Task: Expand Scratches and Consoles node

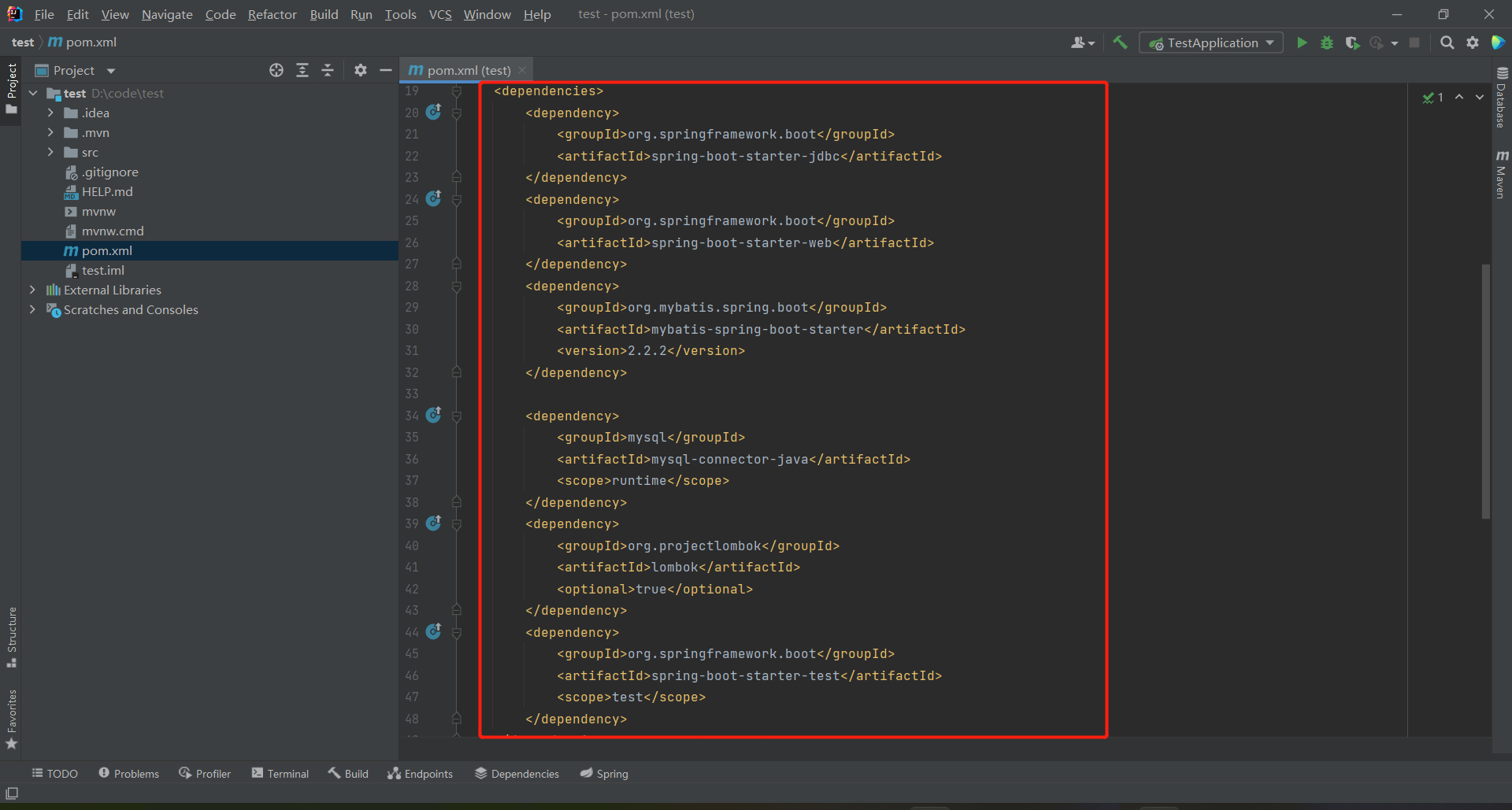Action: [x=33, y=309]
